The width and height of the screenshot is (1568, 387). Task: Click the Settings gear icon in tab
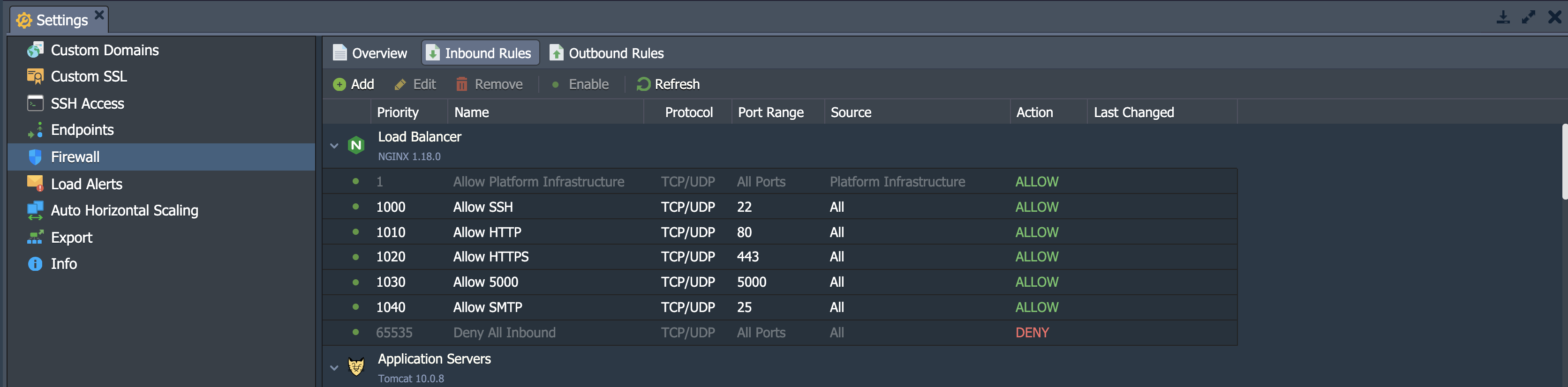click(x=24, y=21)
